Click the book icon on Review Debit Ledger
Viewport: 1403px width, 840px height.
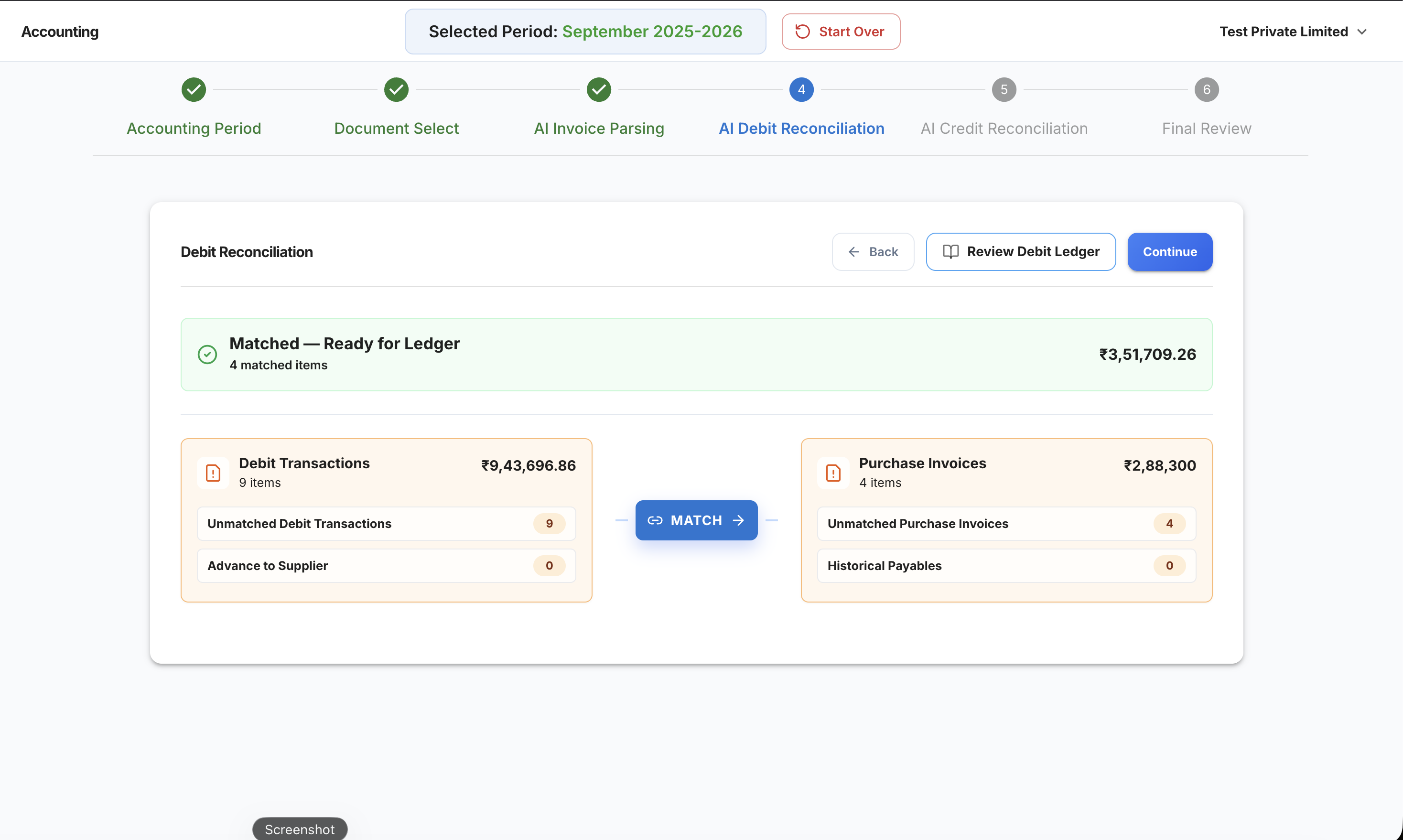tap(951, 252)
